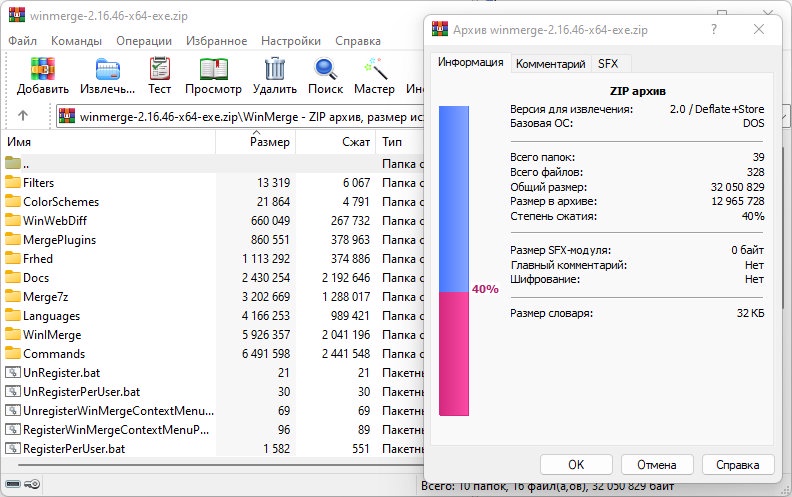Click the drive icon in status bar
The width and height of the screenshot is (792, 497).
point(13,484)
